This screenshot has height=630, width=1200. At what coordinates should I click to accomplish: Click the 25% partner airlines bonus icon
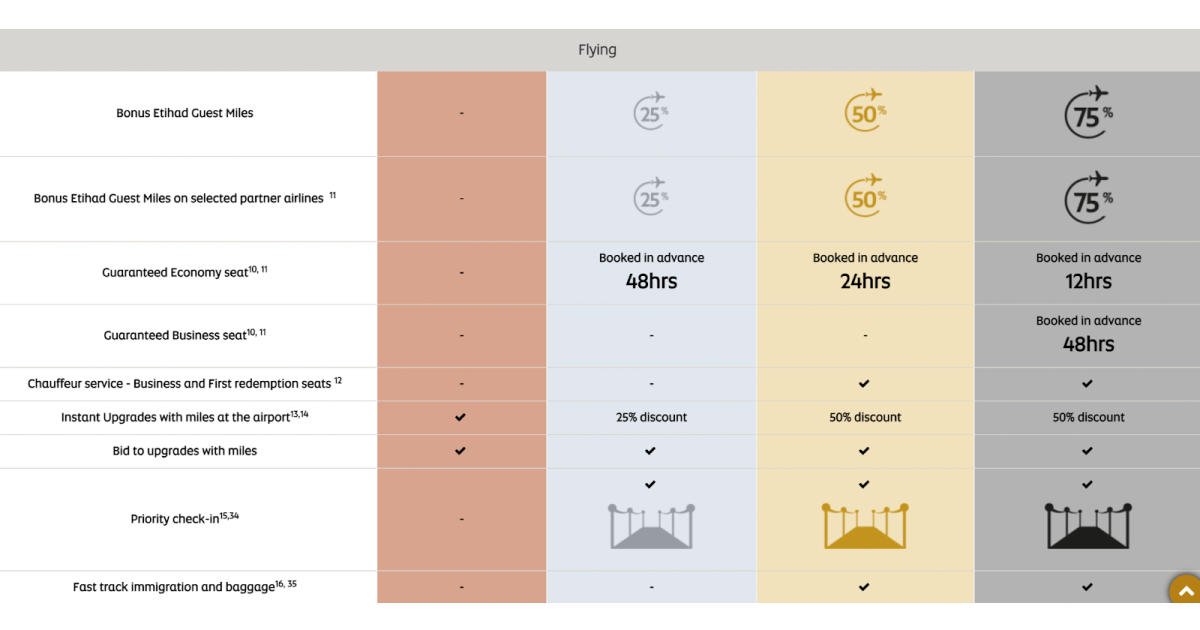(x=651, y=198)
